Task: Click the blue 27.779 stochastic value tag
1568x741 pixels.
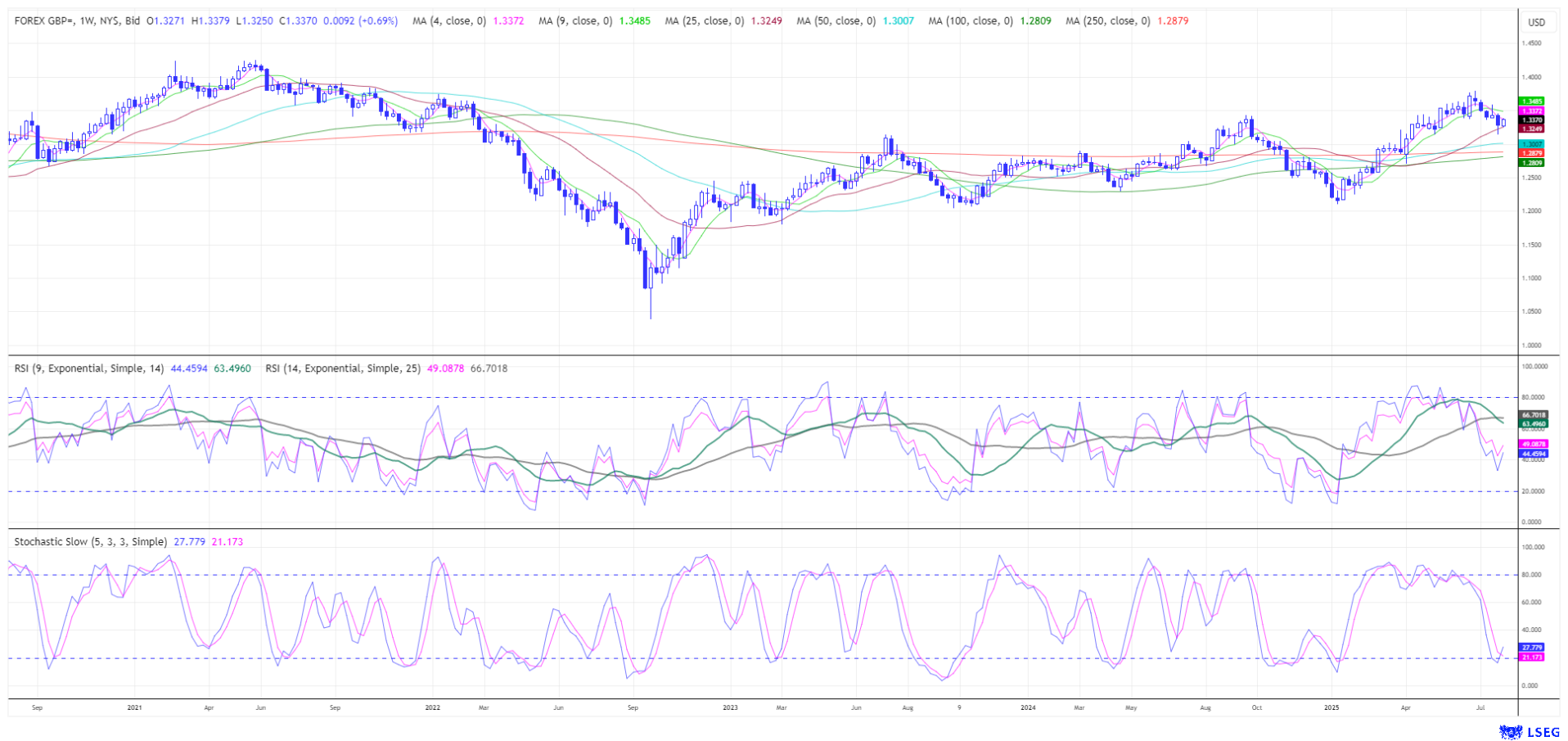Action: pyautogui.click(x=1532, y=647)
